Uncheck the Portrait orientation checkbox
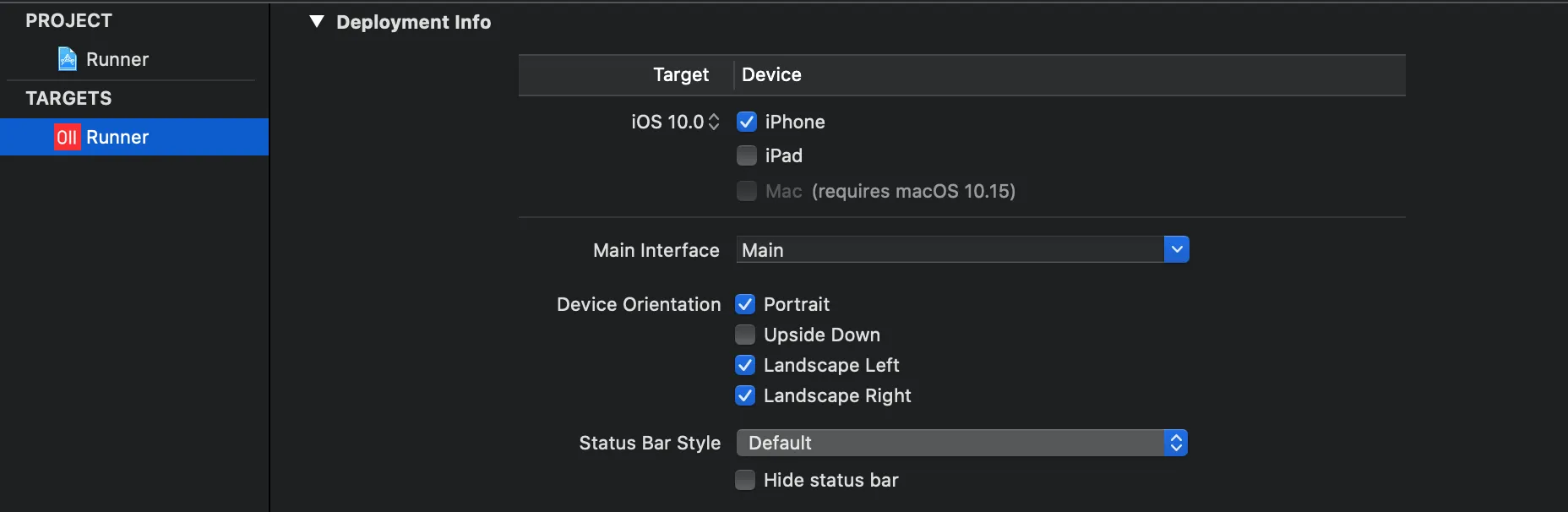Viewport: 1568px width, 512px height. [x=745, y=304]
